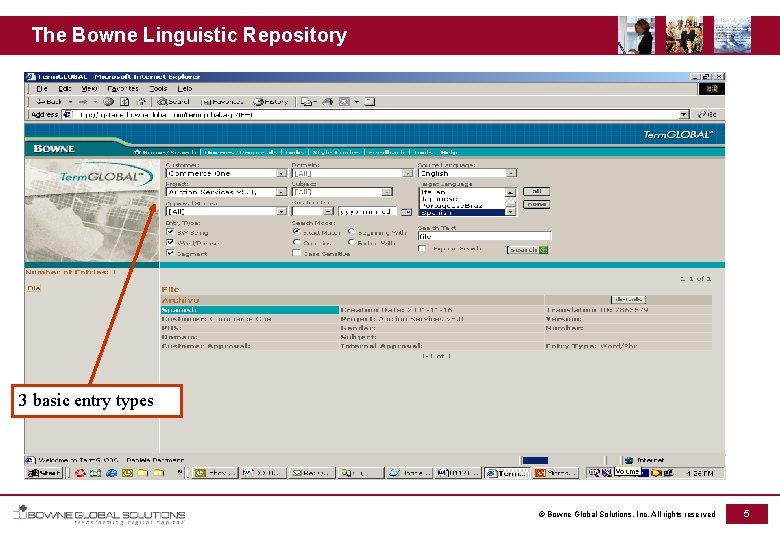
Task: Open the calendar date picker icon
Action: point(406,212)
